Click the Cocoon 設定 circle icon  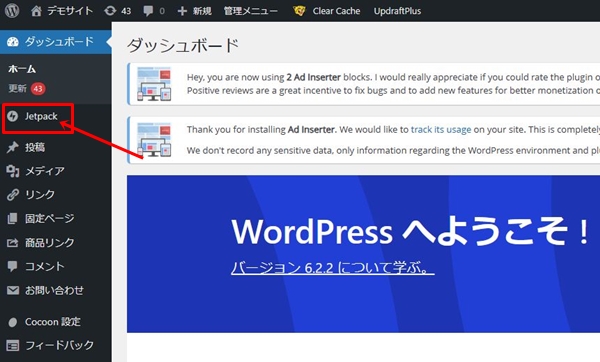(x=13, y=322)
